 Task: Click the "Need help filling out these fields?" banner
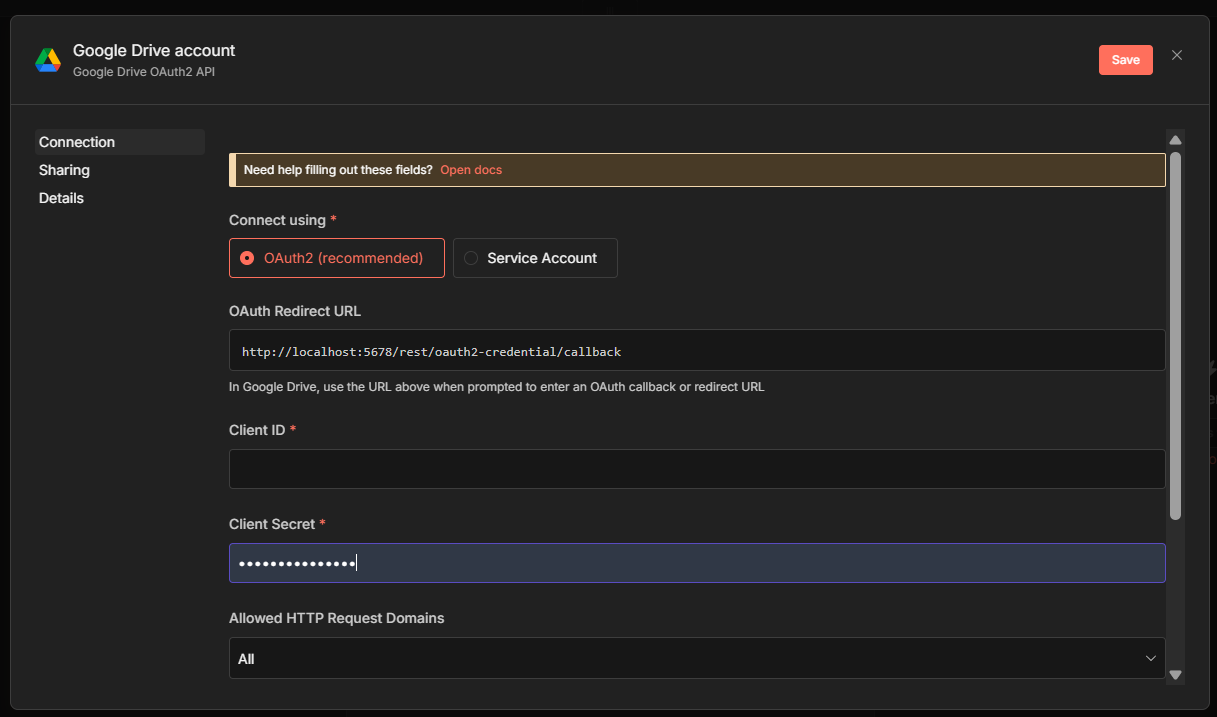pos(338,170)
